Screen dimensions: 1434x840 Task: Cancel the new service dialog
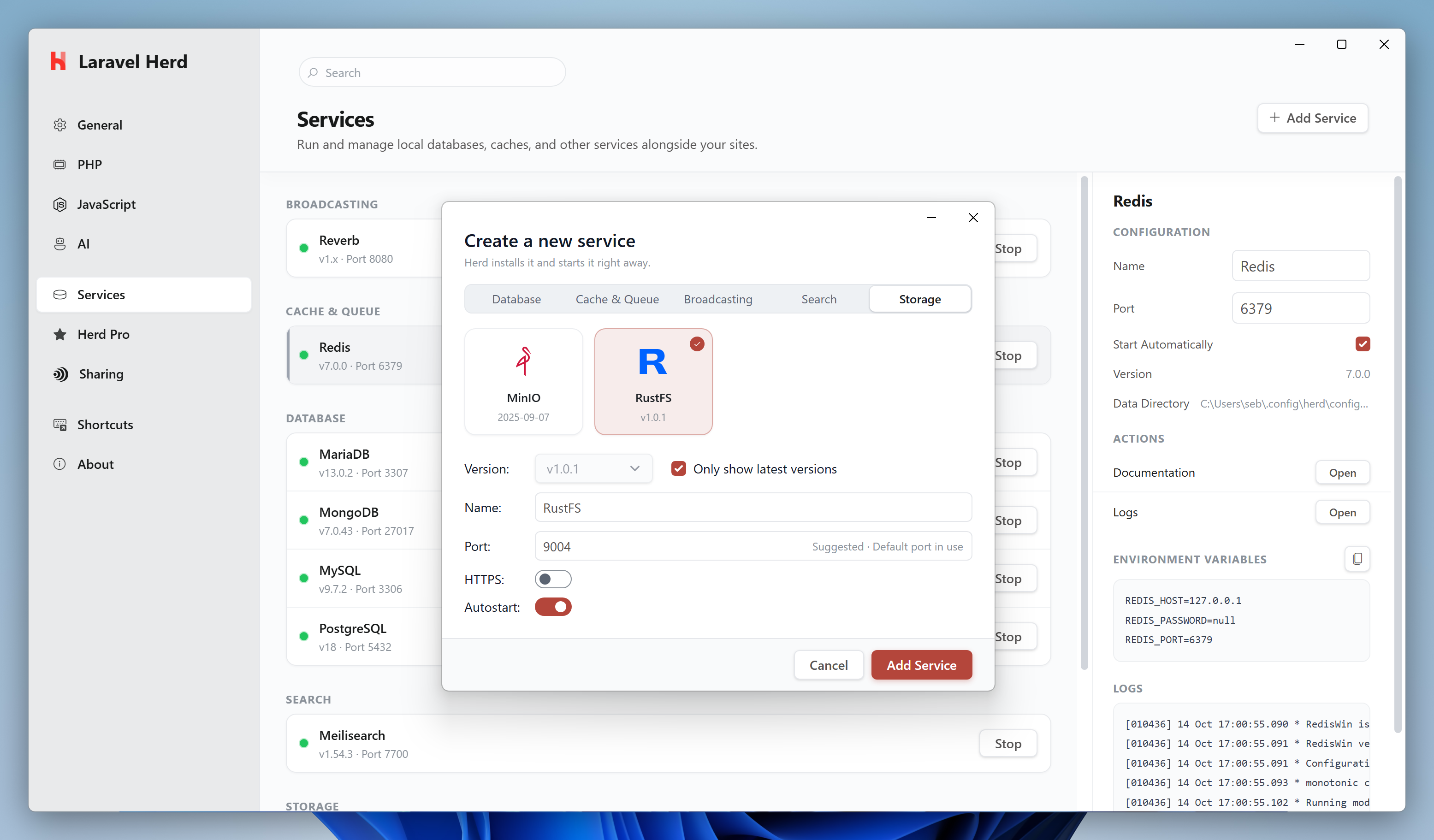tap(829, 665)
